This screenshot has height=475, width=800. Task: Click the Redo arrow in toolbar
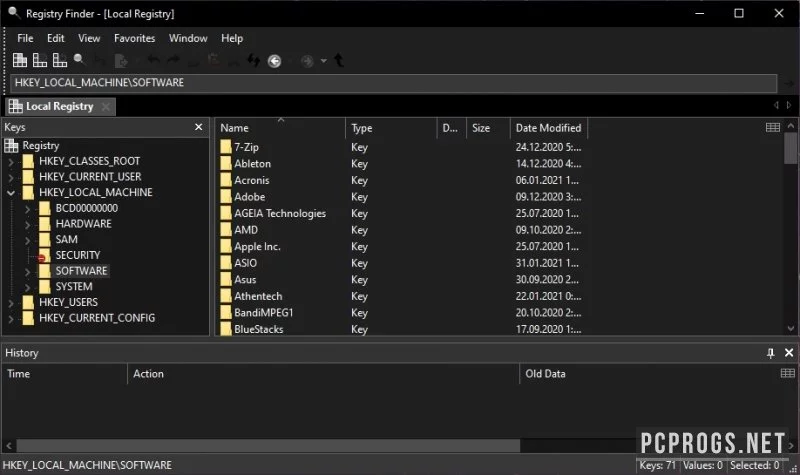(173, 60)
